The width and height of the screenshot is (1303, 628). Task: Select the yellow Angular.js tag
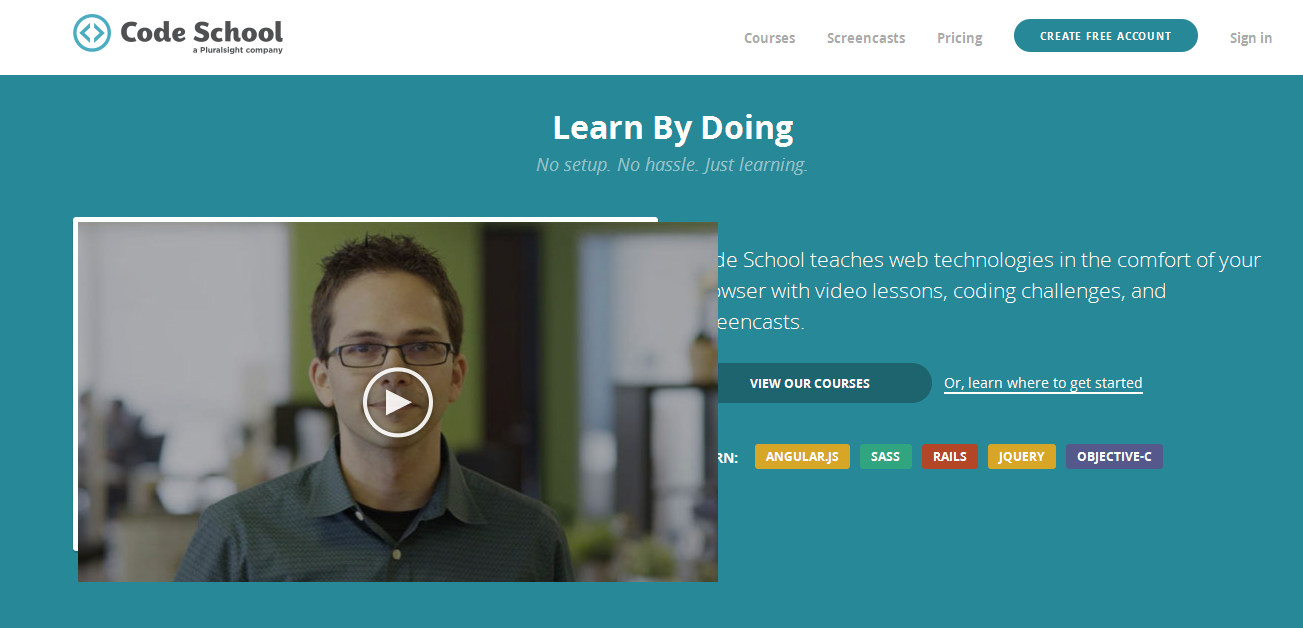coord(802,456)
